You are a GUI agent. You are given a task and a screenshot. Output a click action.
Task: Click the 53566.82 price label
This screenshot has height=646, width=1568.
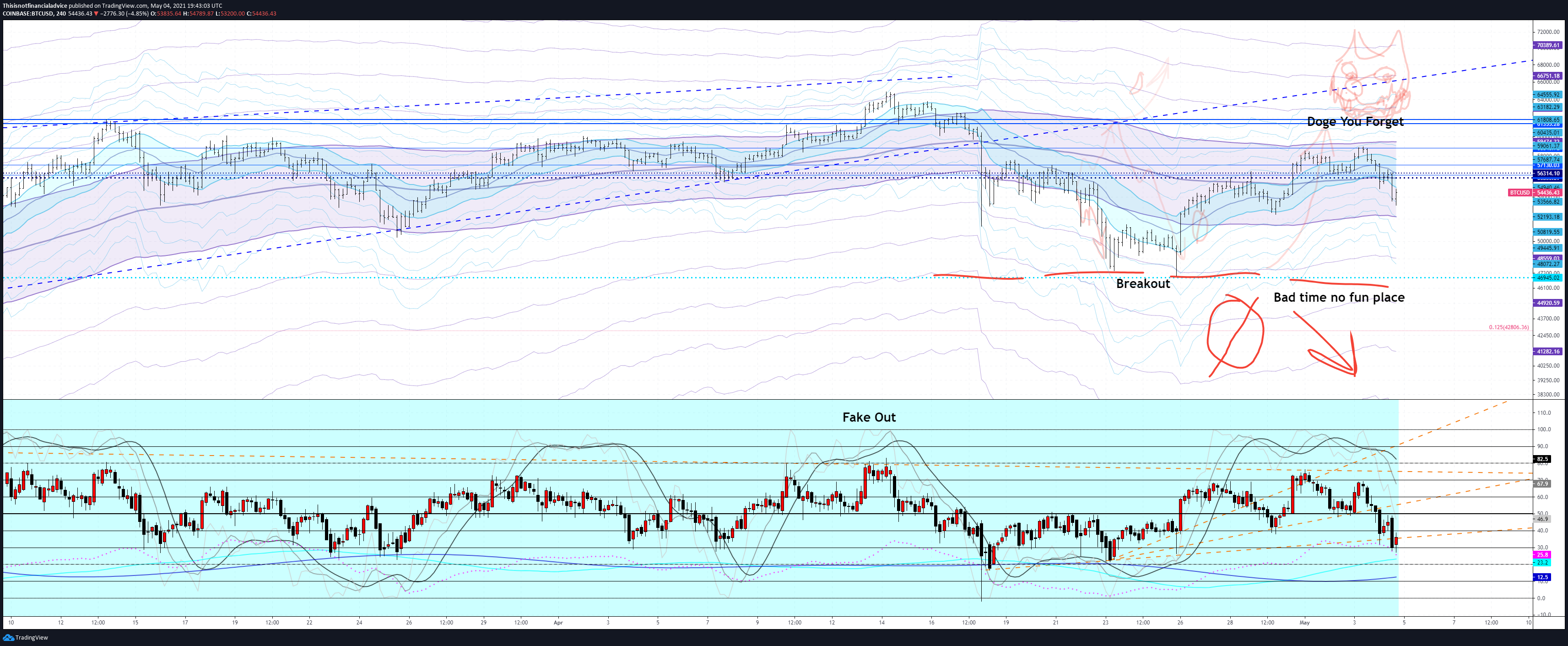point(1548,201)
